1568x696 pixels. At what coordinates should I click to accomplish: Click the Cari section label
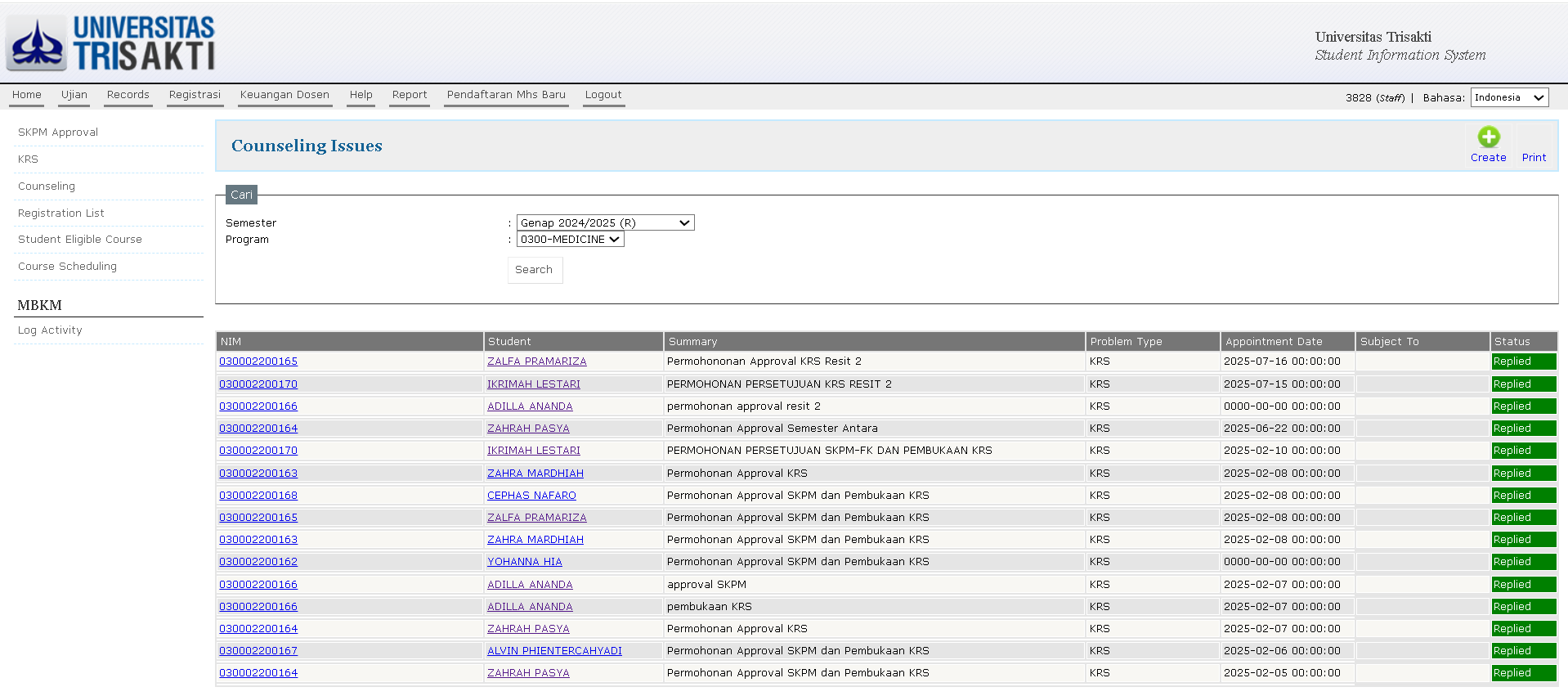pyautogui.click(x=241, y=195)
